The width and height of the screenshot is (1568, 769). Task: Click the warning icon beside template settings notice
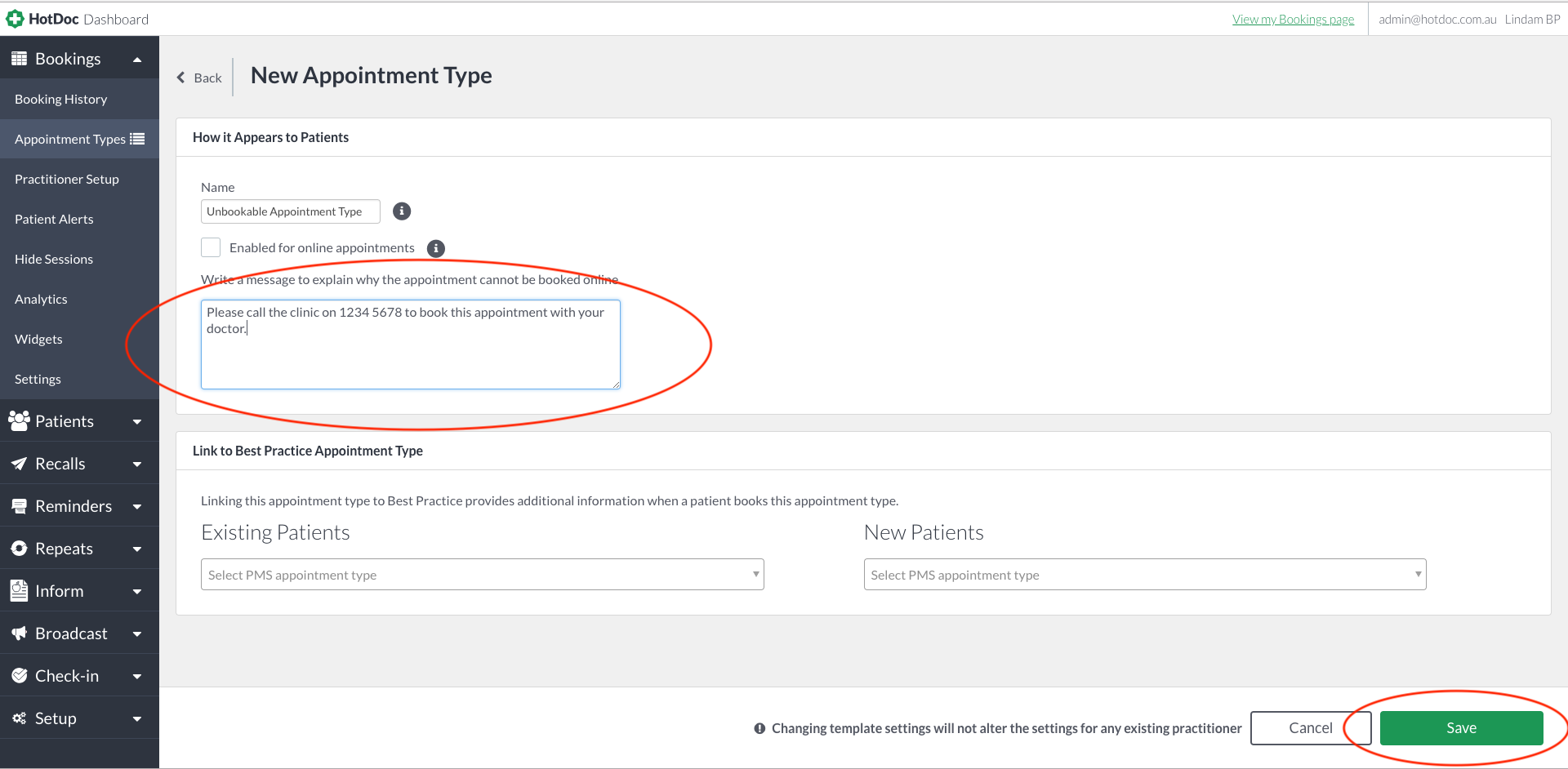[x=759, y=728]
